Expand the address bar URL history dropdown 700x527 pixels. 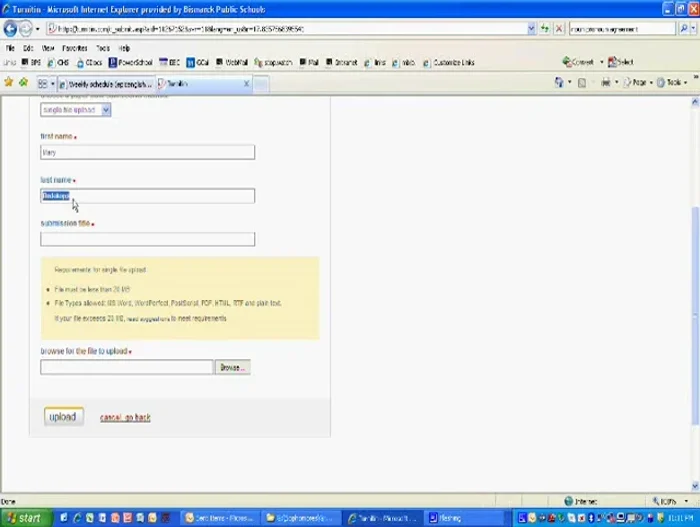coord(531,29)
